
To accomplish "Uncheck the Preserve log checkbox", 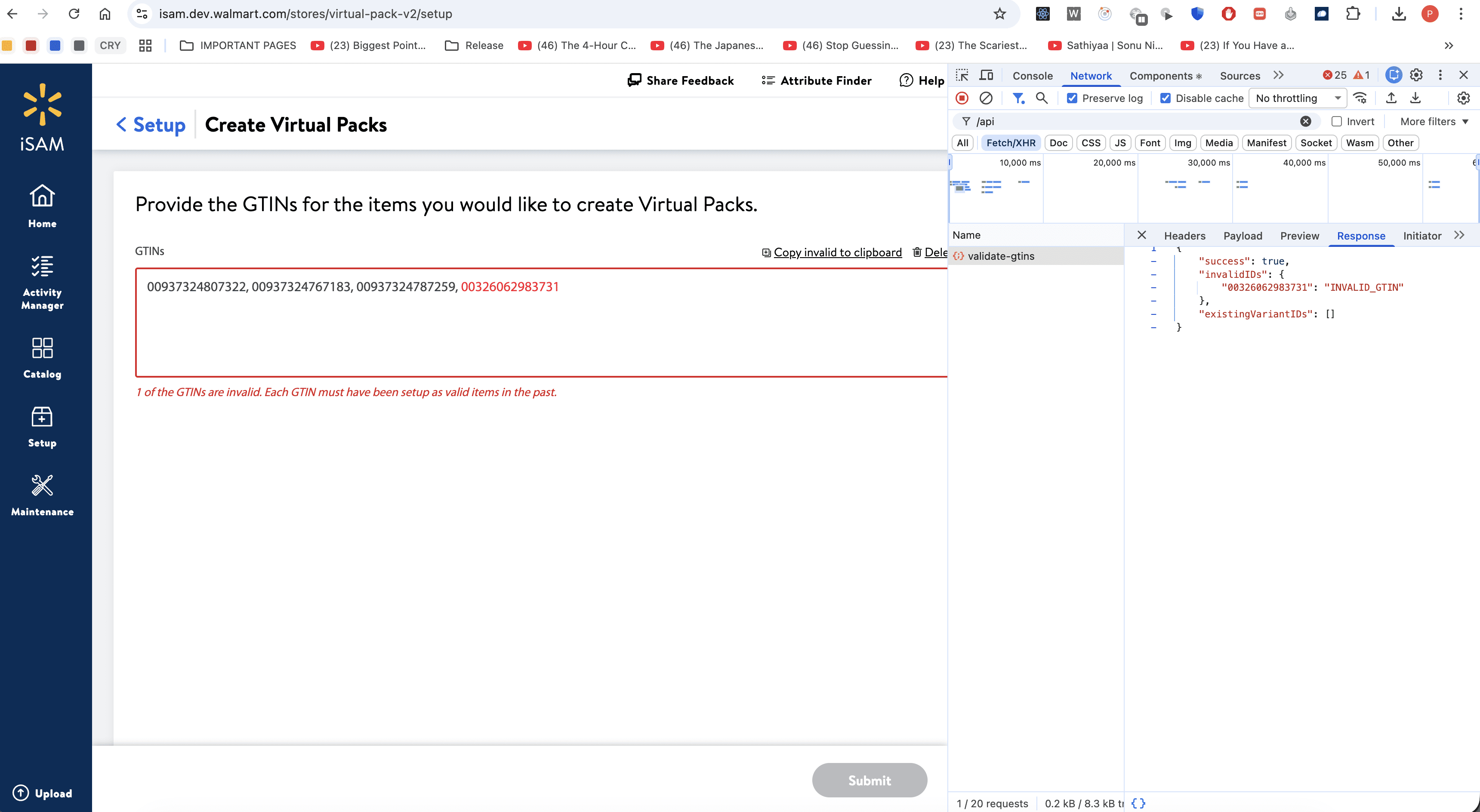I will (x=1072, y=98).
